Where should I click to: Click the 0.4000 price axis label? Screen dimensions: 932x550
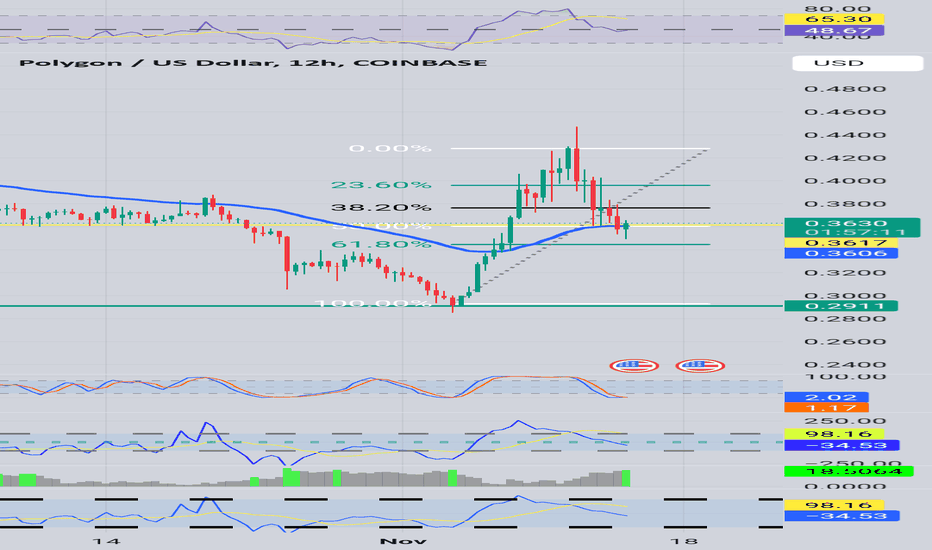pos(845,181)
